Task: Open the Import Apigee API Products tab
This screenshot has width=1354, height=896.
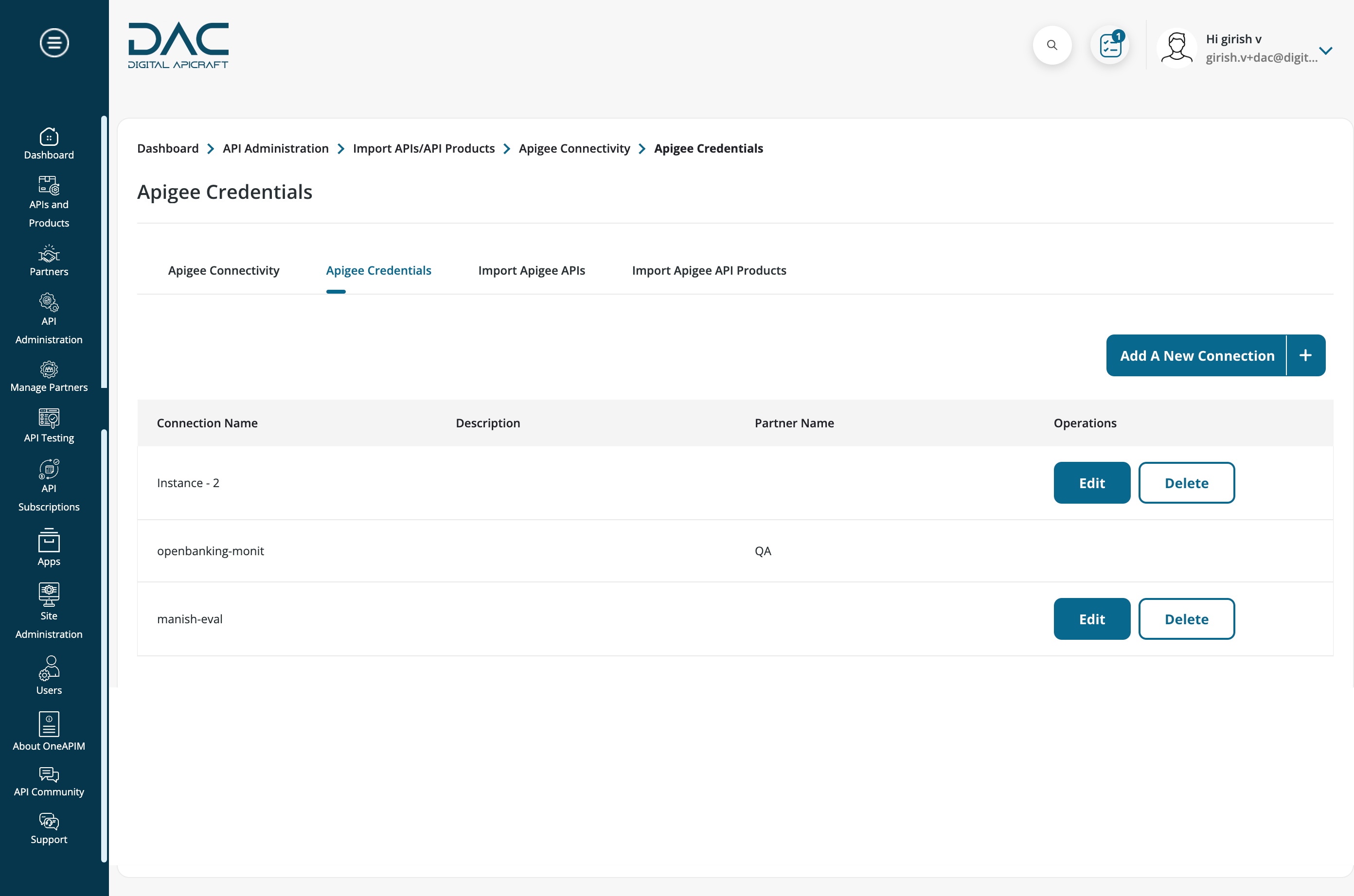Action: tap(709, 270)
